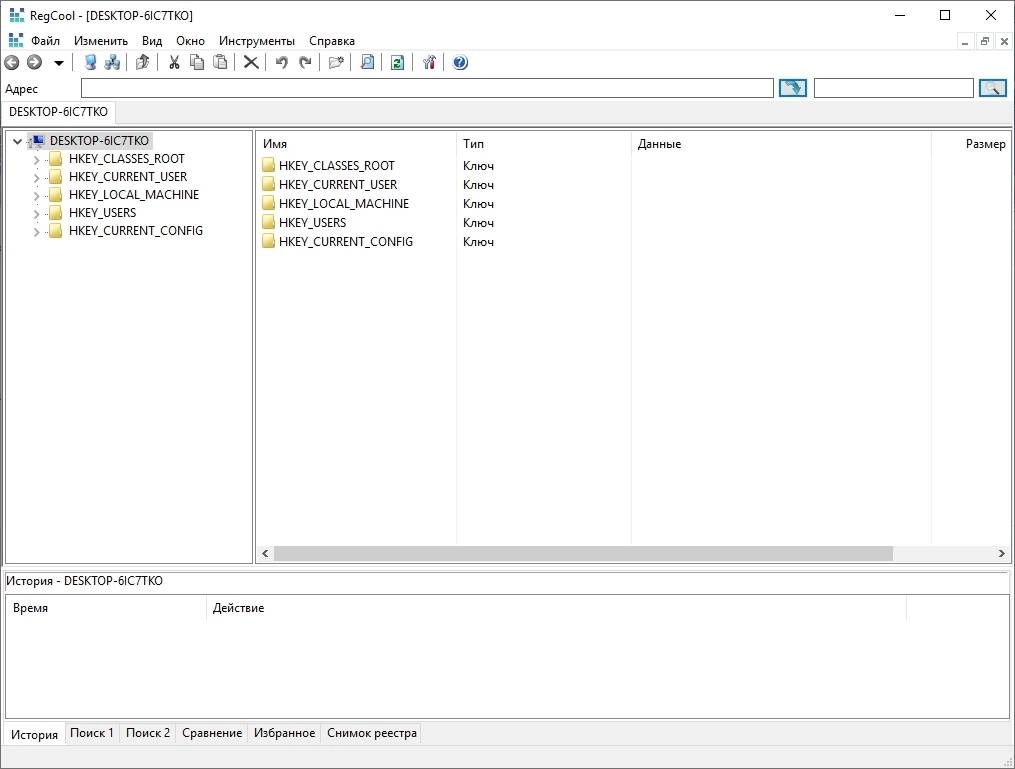Switch to the Избранное tab
1015x769 pixels.
click(284, 733)
